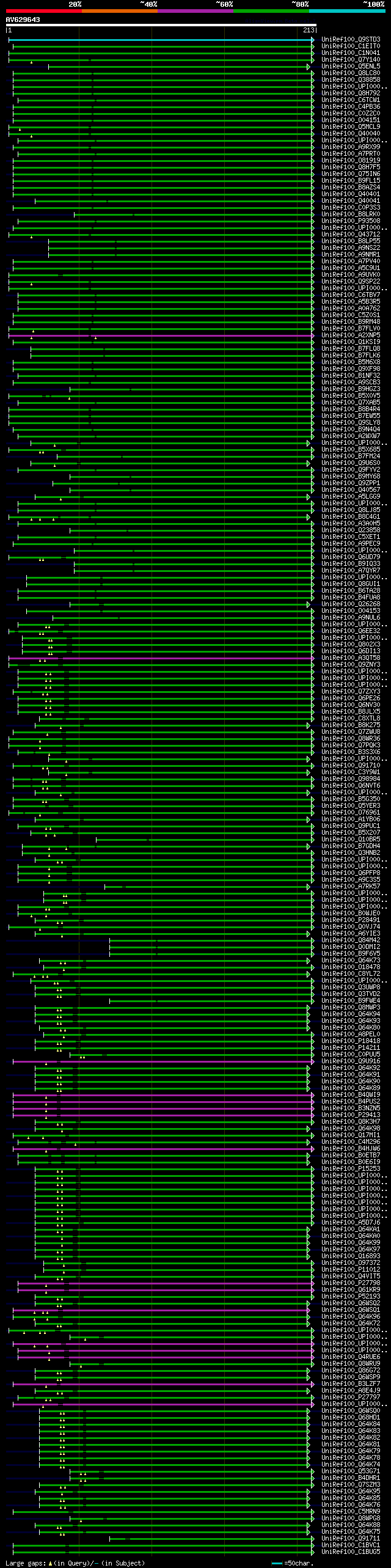
Task: Click UniRef100_B5M6X8 label
Action: (351, 362)
